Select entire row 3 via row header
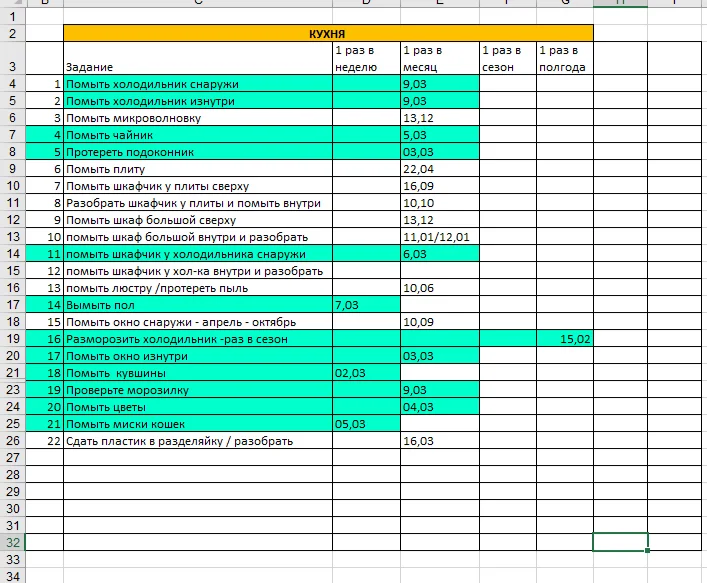This screenshot has width=707, height=583. 13,59
